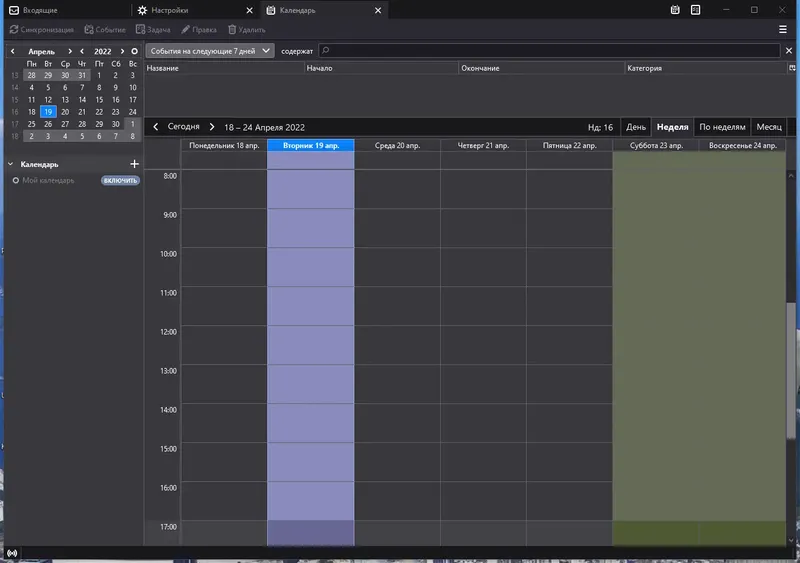Image resolution: width=800 pixels, height=563 pixels.
Task: Click Вторник 19 апр. day header
Action: [x=311, y=145]
